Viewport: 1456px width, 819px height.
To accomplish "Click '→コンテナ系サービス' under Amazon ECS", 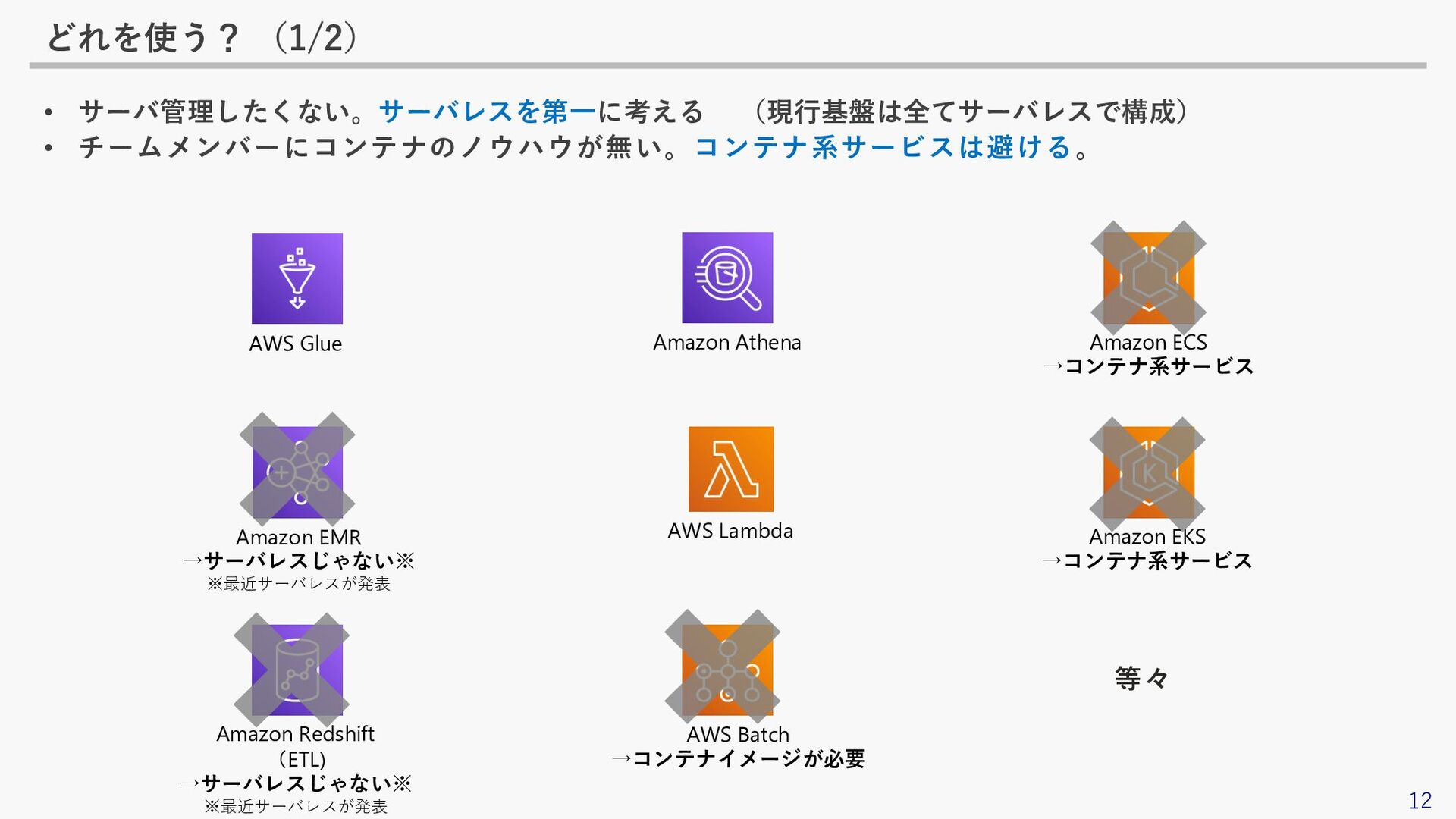I will [1148, 366].
